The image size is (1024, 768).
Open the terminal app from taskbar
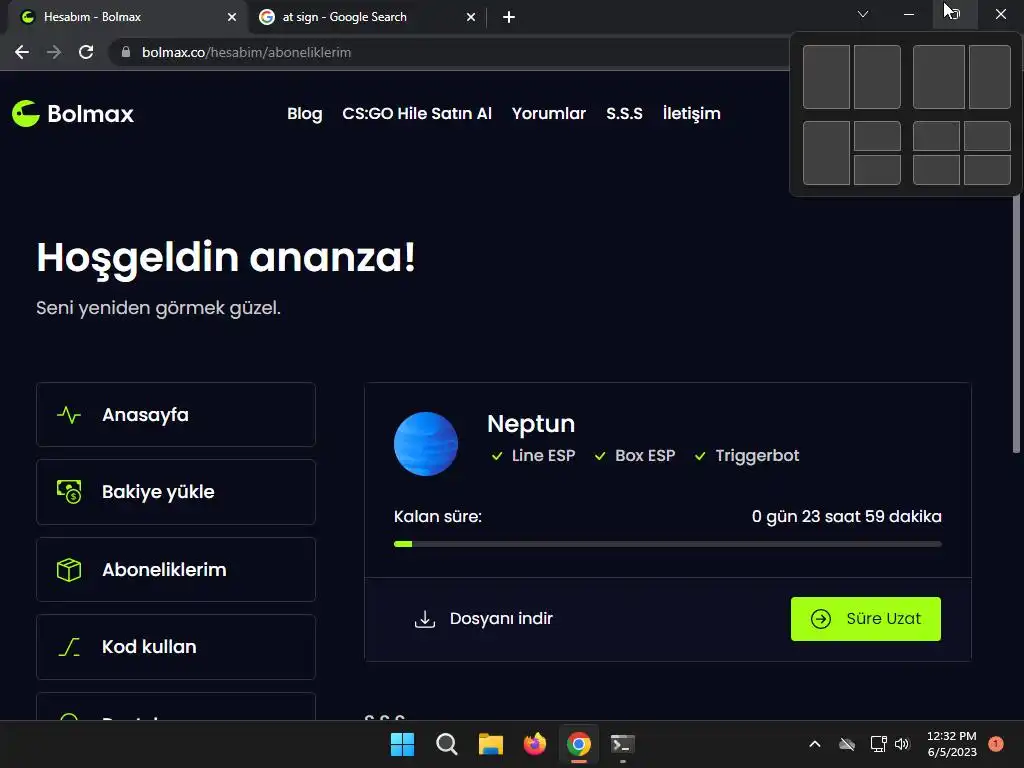(x=622, y=744)
